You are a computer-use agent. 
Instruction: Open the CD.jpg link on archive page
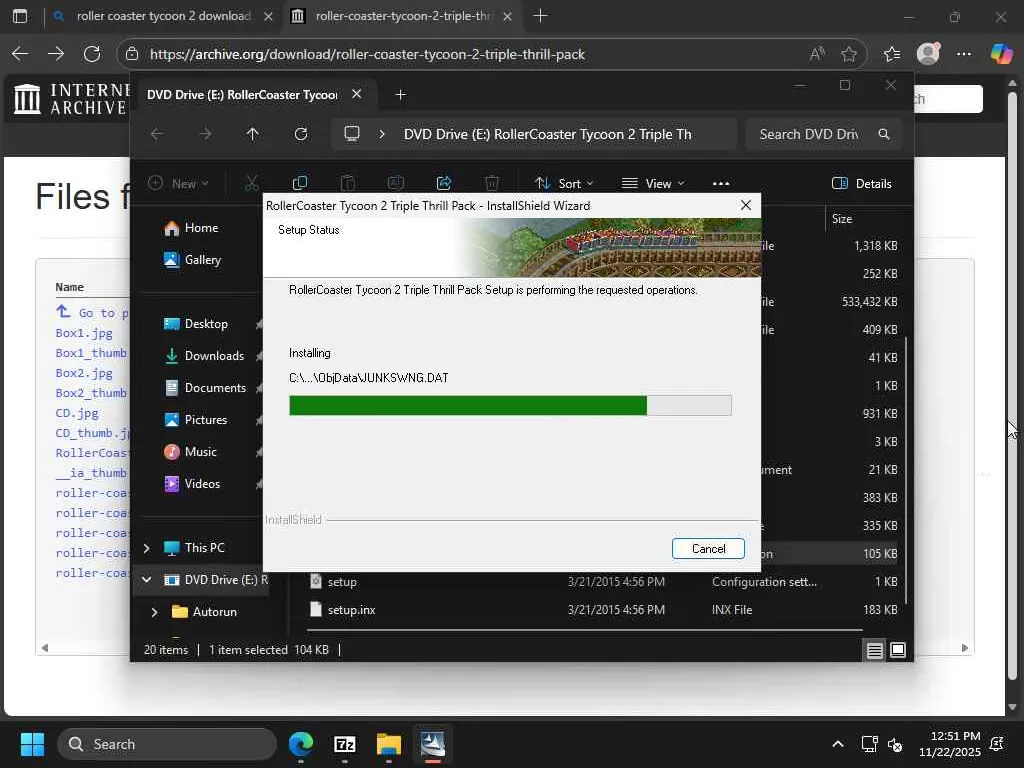(77, 413)
